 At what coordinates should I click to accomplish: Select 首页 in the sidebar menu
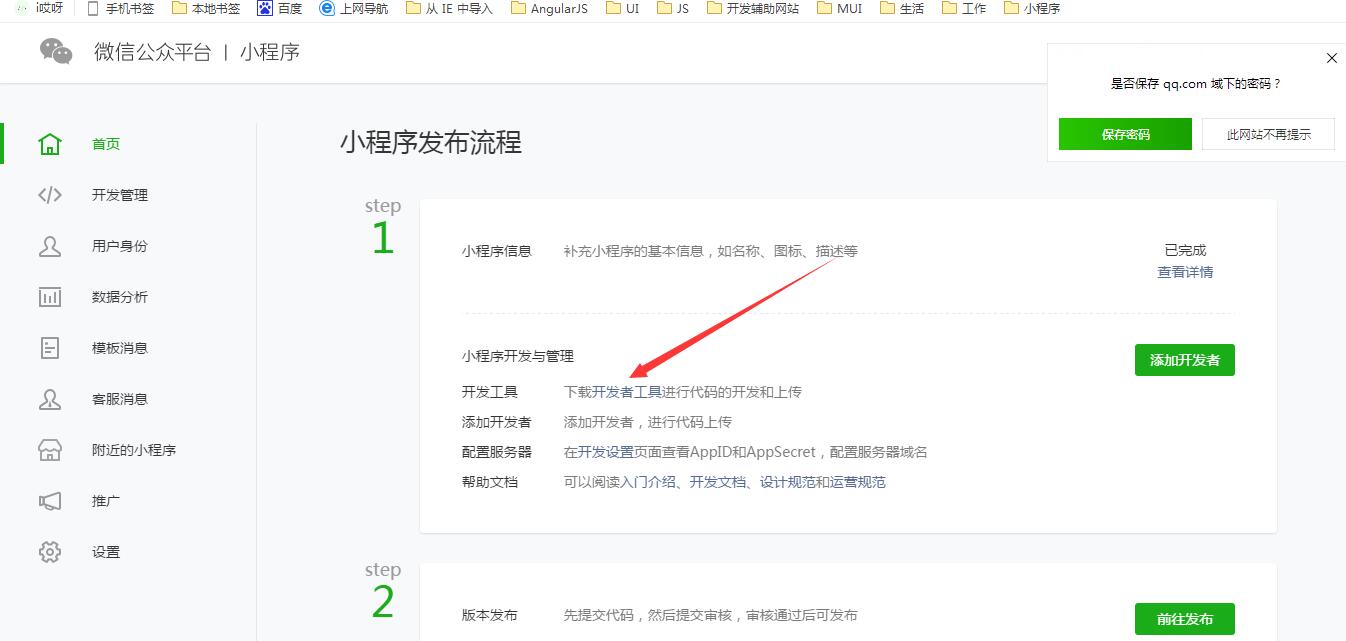tap(106, 144)
